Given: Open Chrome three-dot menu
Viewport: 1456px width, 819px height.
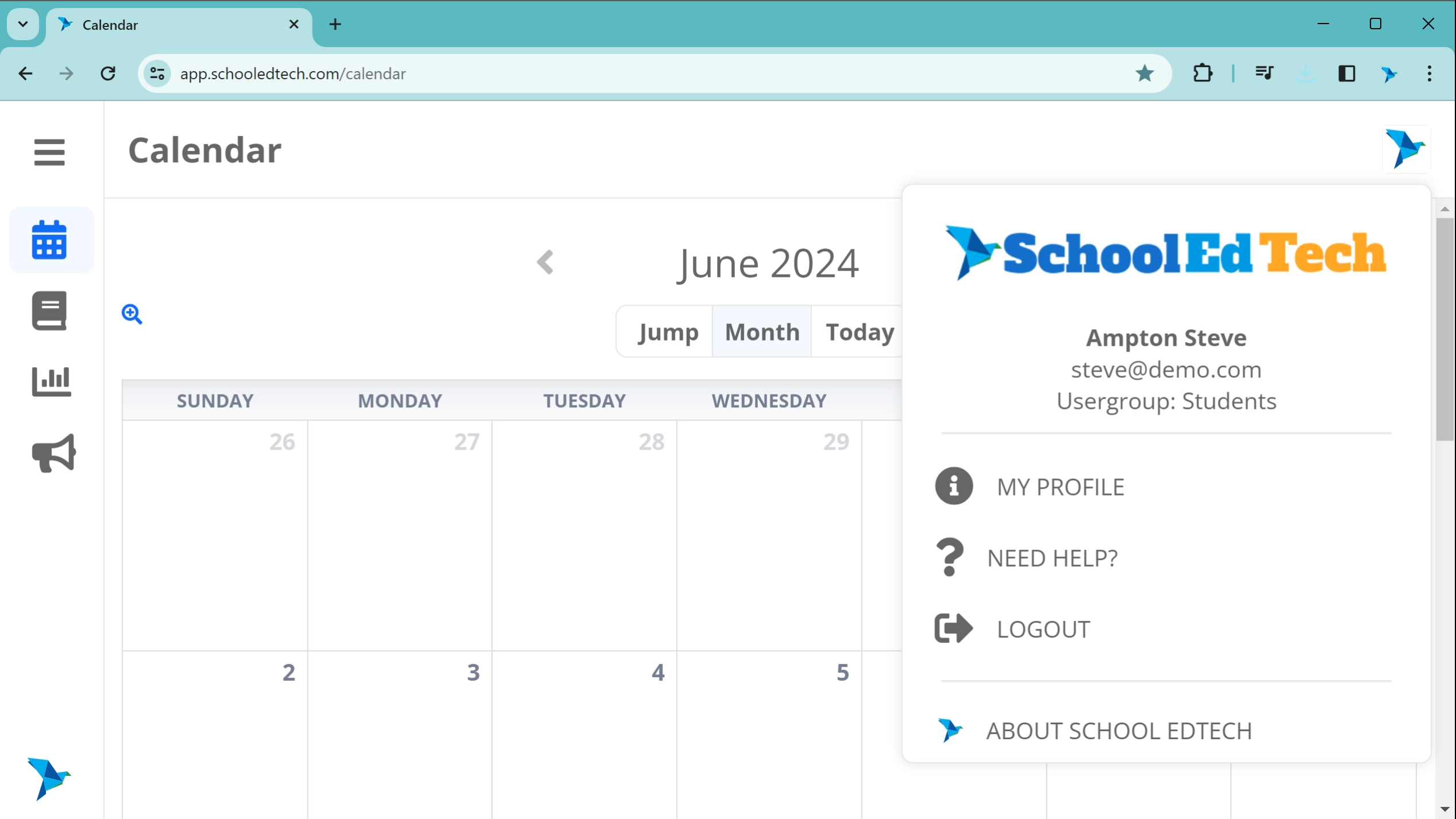Looking at the screenshot, I should pos(1429,74).
